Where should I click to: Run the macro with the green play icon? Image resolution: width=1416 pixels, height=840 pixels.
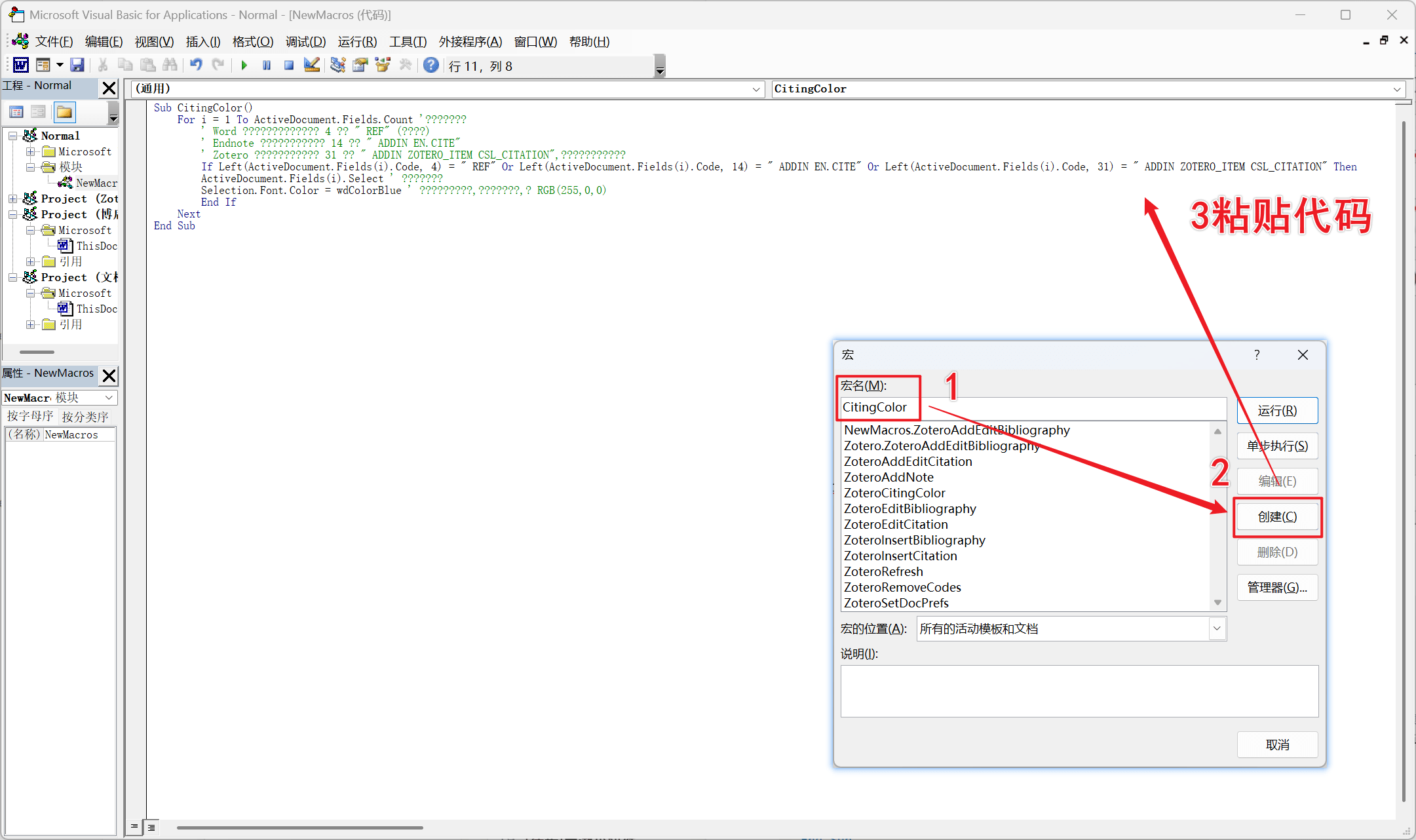click(244, 65)
